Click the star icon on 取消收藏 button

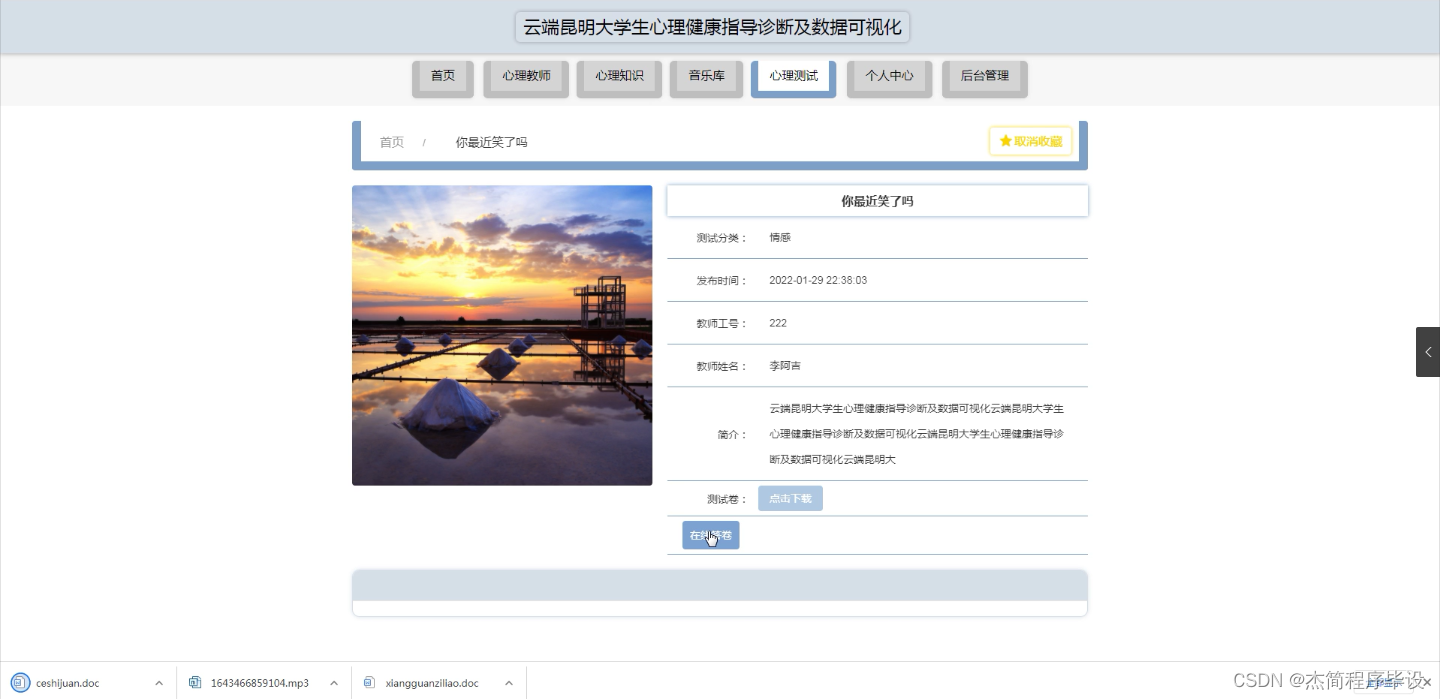coord(1006,140)
